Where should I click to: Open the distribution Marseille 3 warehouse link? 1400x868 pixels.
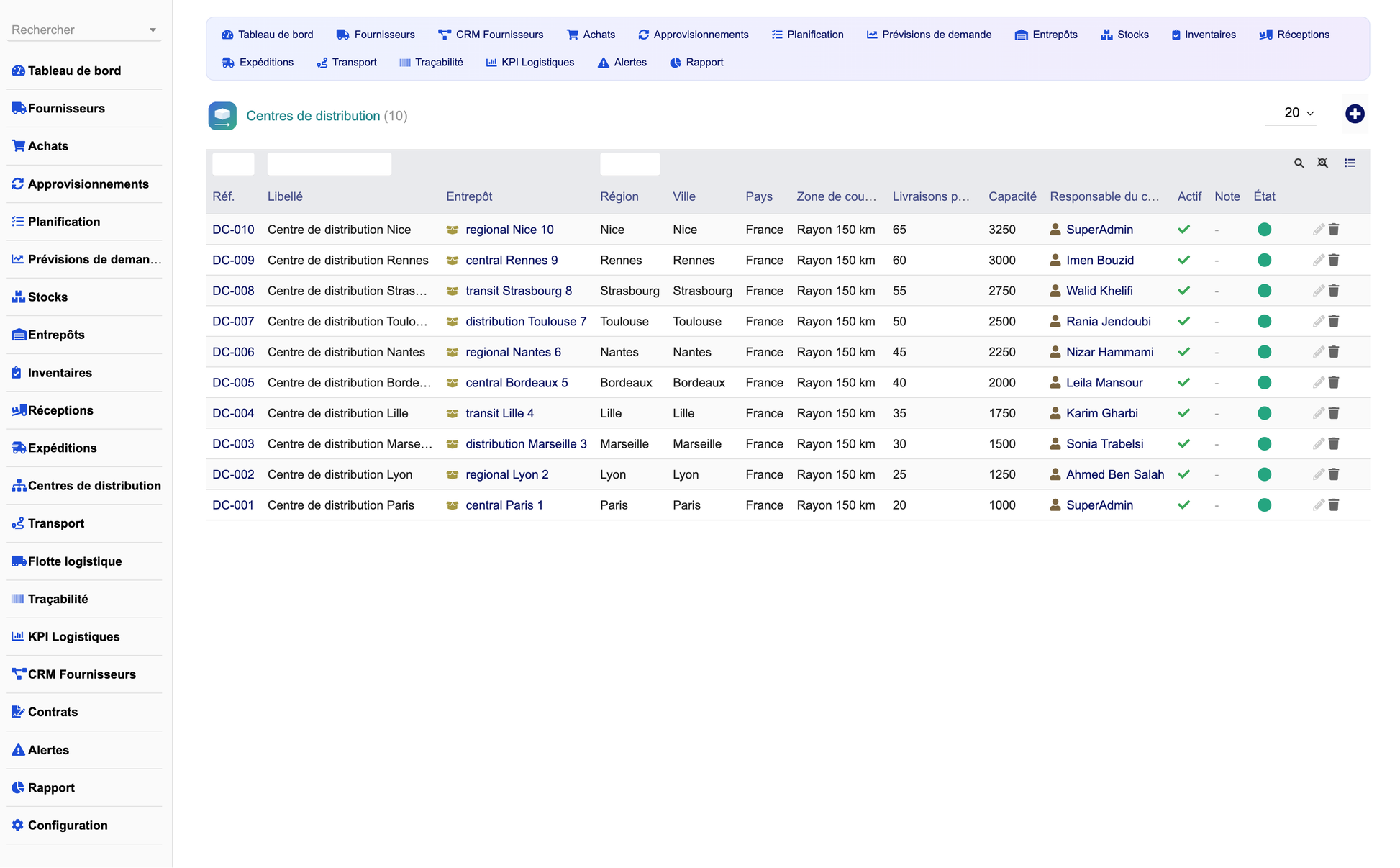pyautogui.click(x=526, y=443)
